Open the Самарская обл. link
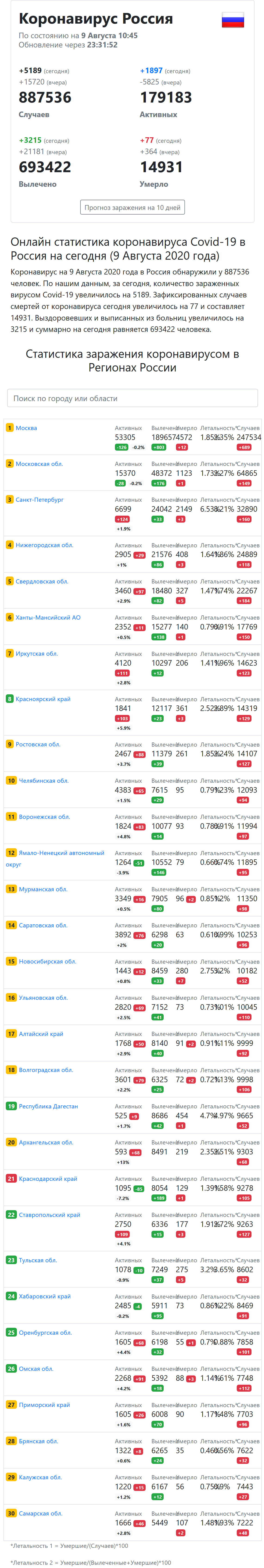Screen dimensions: 264x1568 (x=40, y=1514)
